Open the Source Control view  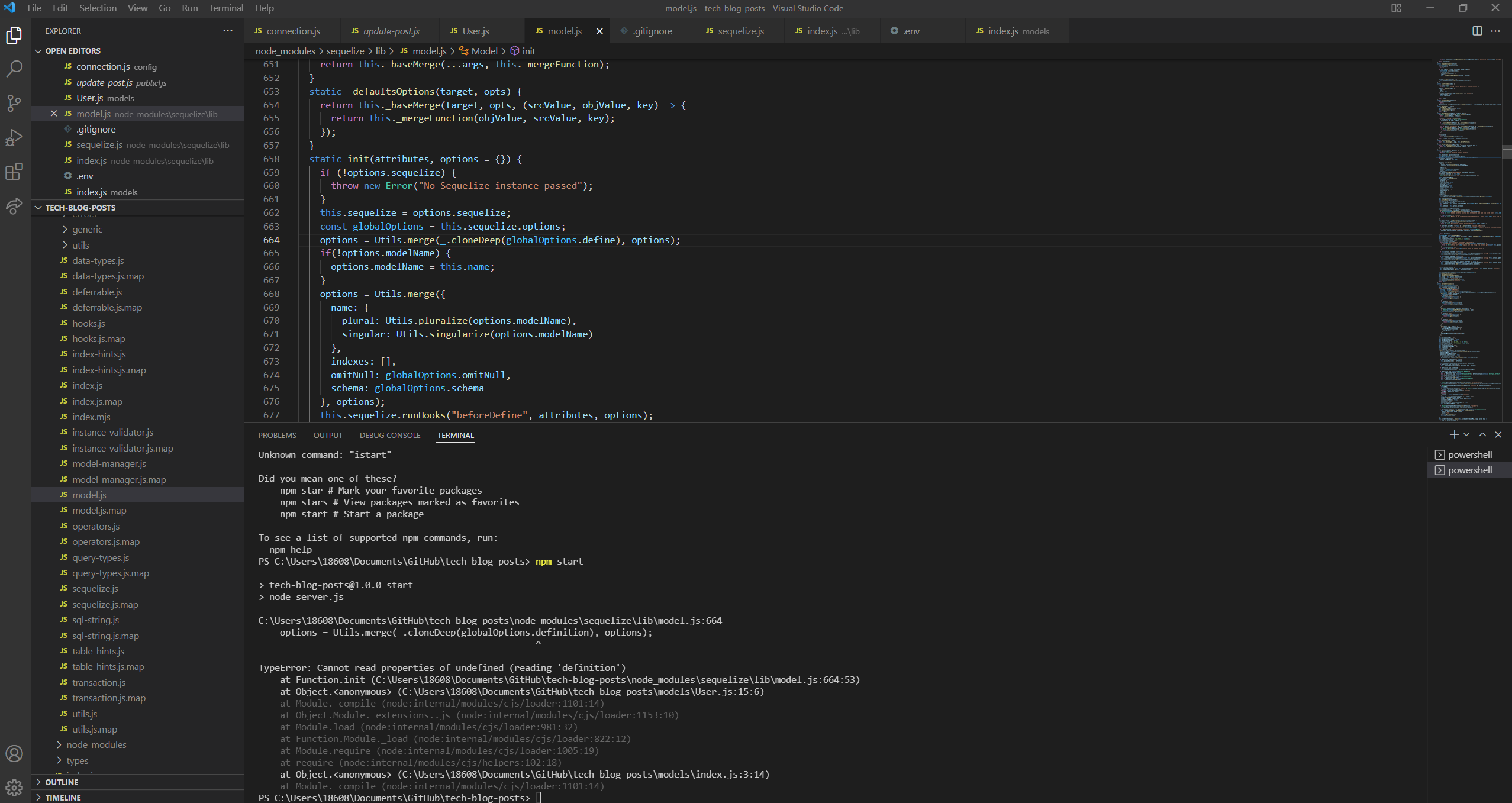[14, 104]
